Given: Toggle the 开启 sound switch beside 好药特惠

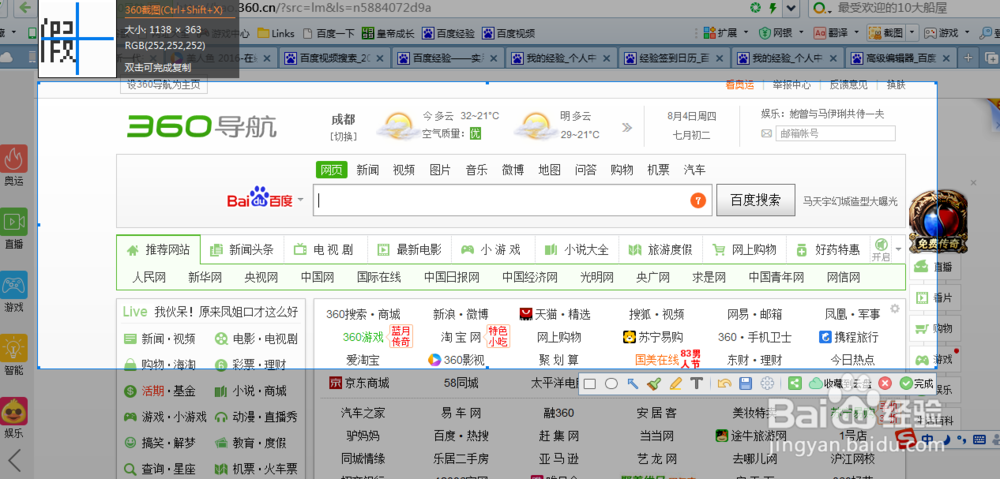Looking at the screenshot, I should click(881, 249).
